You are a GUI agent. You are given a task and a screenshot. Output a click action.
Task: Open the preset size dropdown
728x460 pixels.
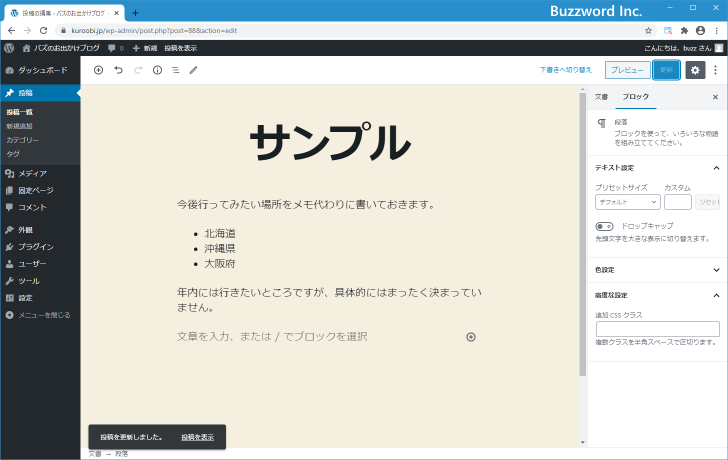[x=627, y=202]
